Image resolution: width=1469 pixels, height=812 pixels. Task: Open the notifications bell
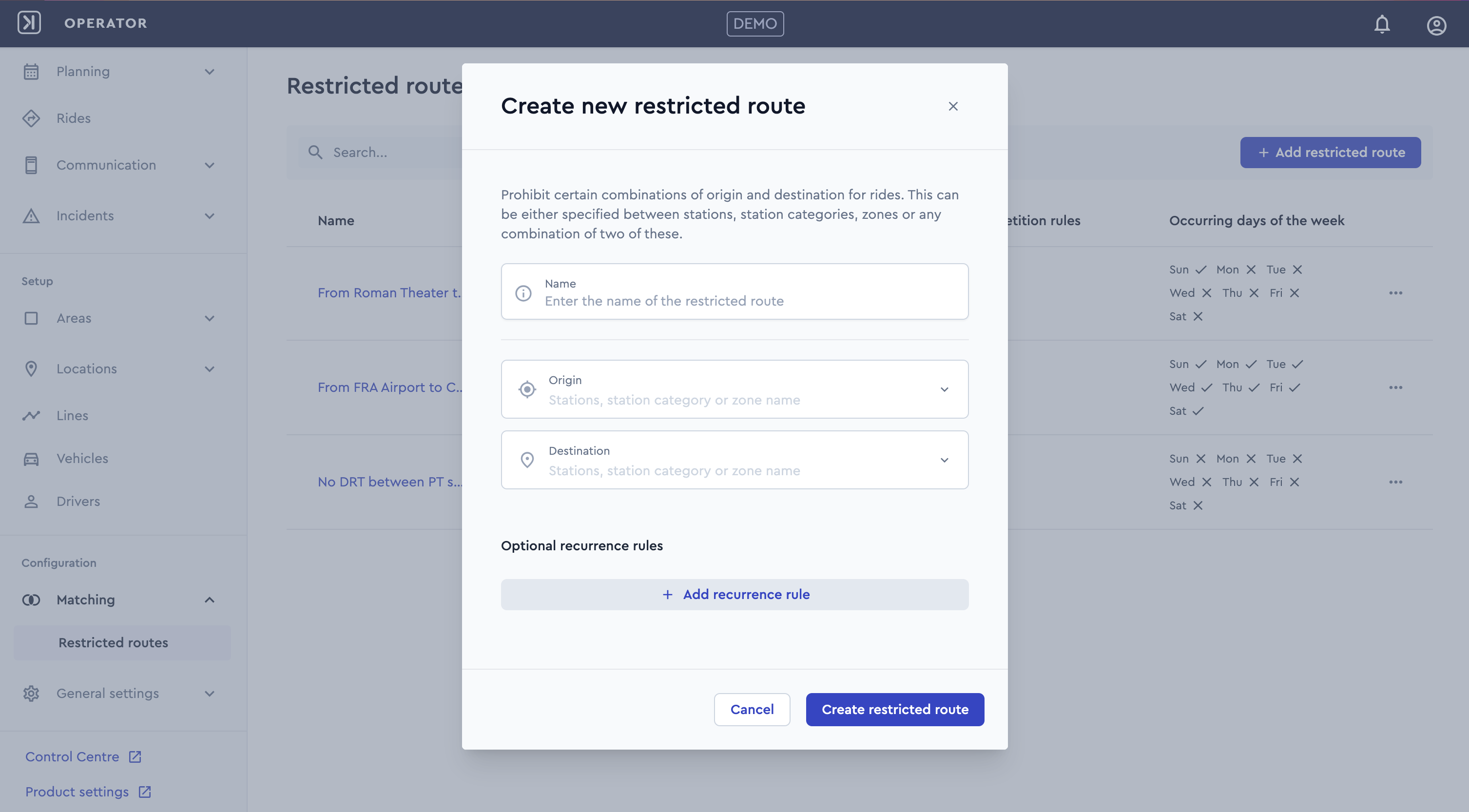pos(1382,24)
